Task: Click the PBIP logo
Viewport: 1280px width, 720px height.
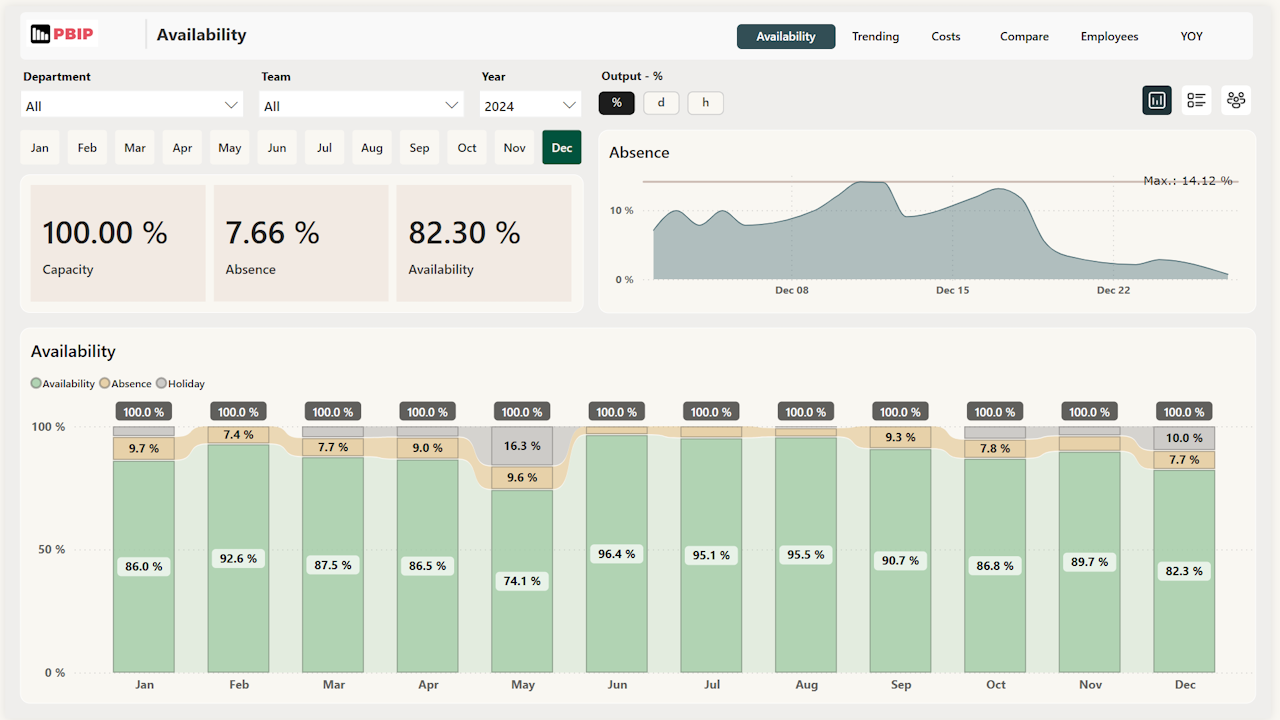Action: pyautogui.click(x=62, y=33)
